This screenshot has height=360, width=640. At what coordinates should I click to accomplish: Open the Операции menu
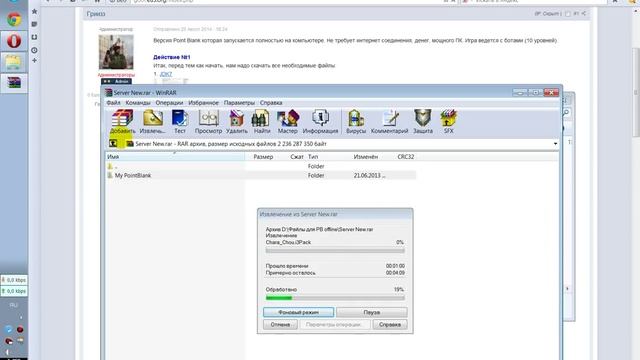point(169,103)
